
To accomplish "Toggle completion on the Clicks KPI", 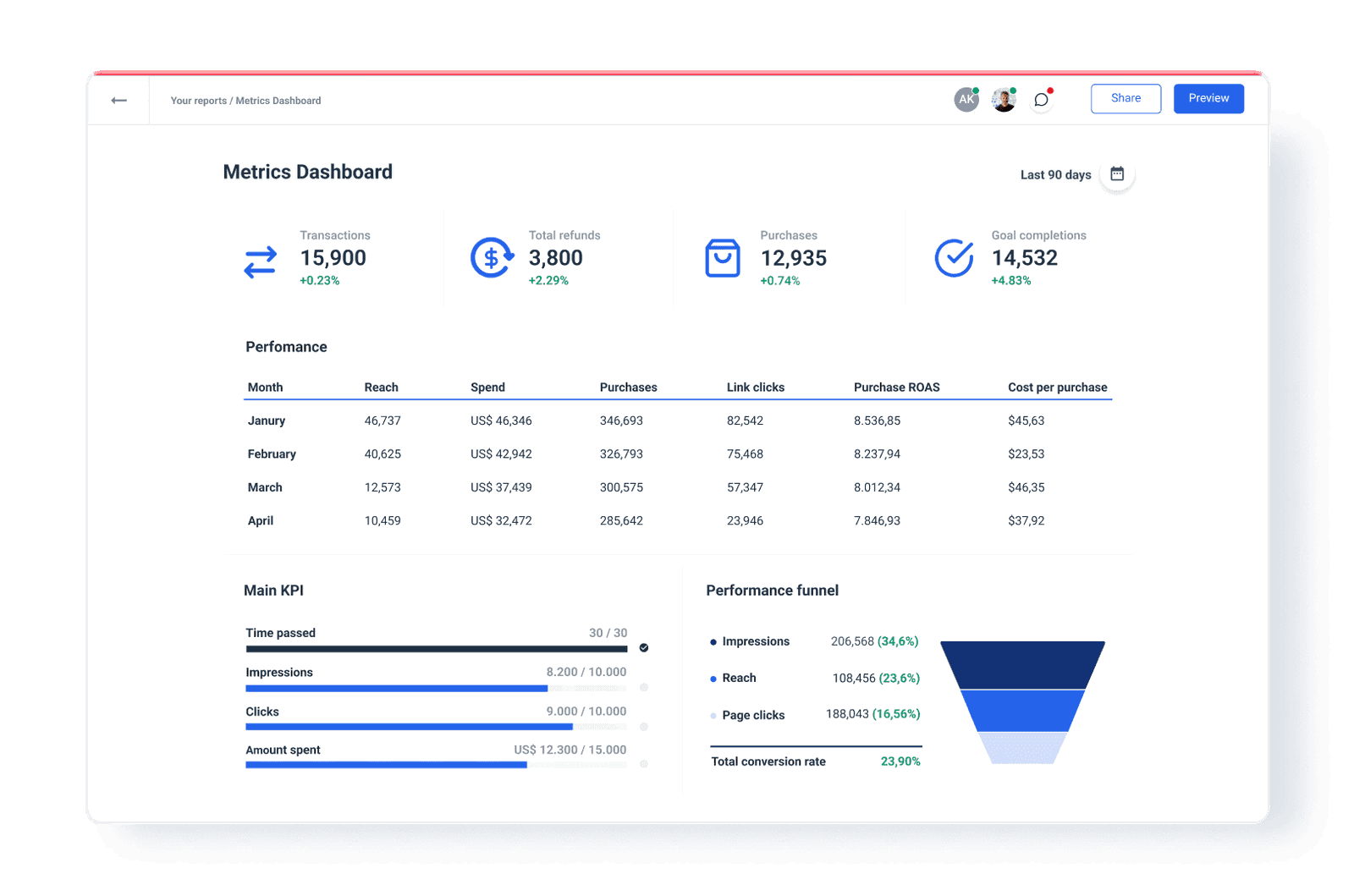I will pos(644,726).
